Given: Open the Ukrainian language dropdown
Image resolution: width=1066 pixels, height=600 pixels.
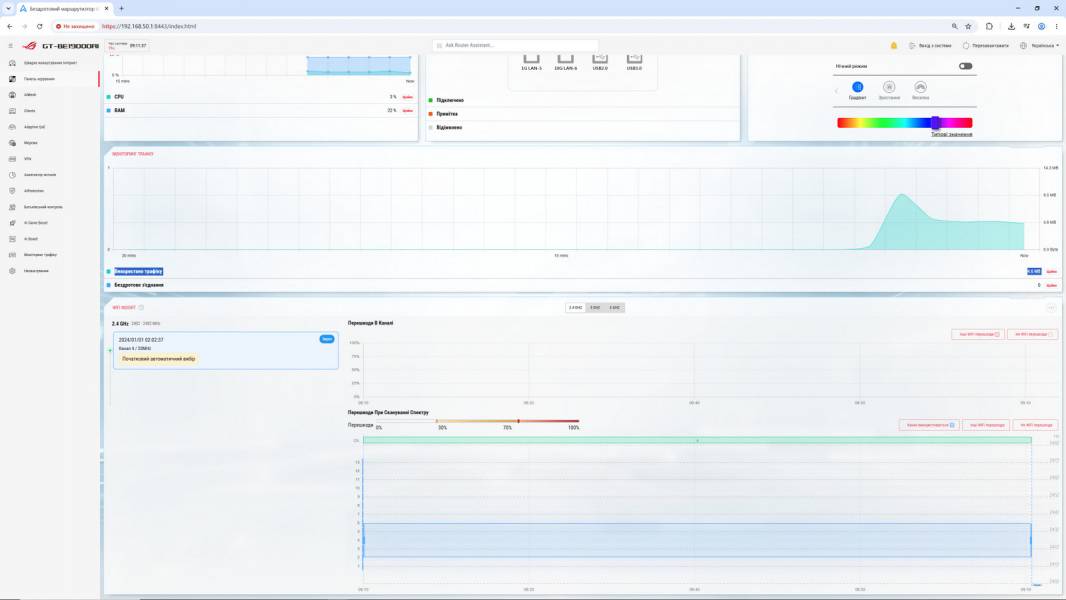Looking at the screenshot, I should (x=1040, y=46).
